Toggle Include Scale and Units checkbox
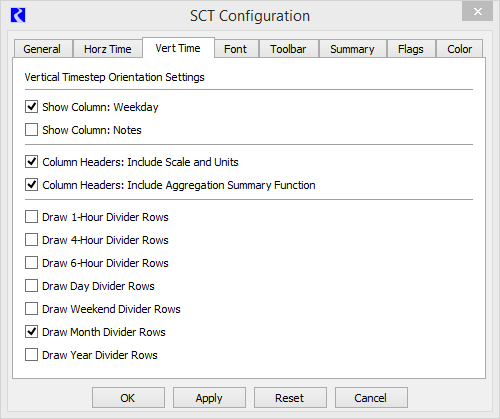500x419 pixels. tap(31, 162)
